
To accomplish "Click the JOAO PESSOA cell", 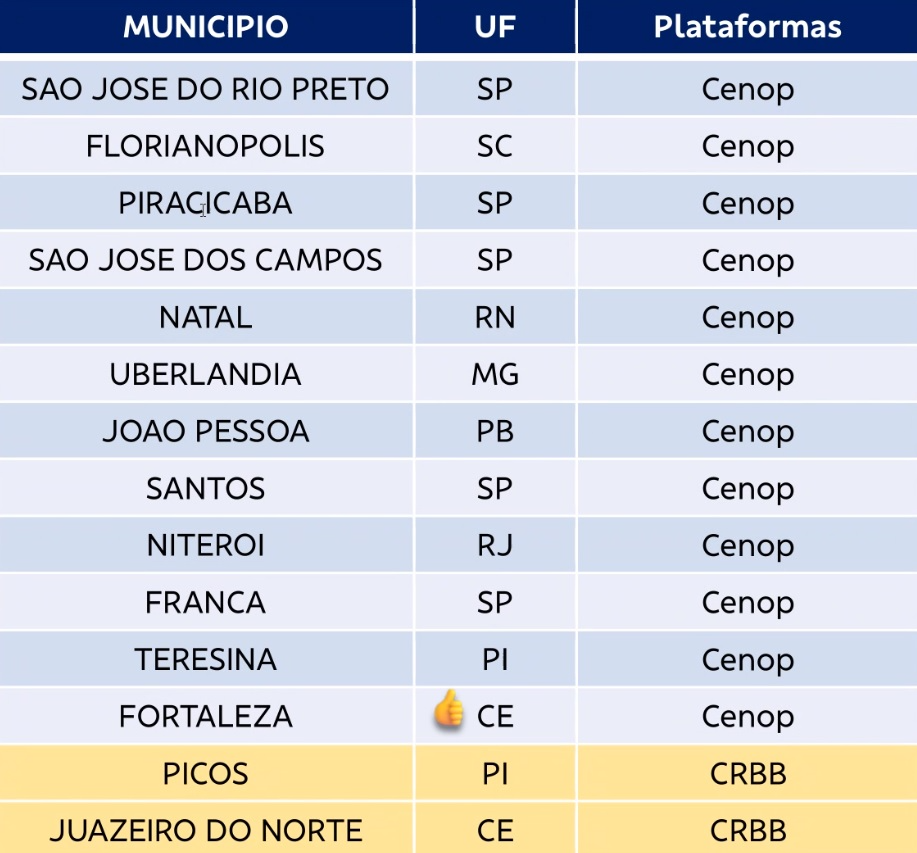I will pyautogui.click(x=206, y=431).
